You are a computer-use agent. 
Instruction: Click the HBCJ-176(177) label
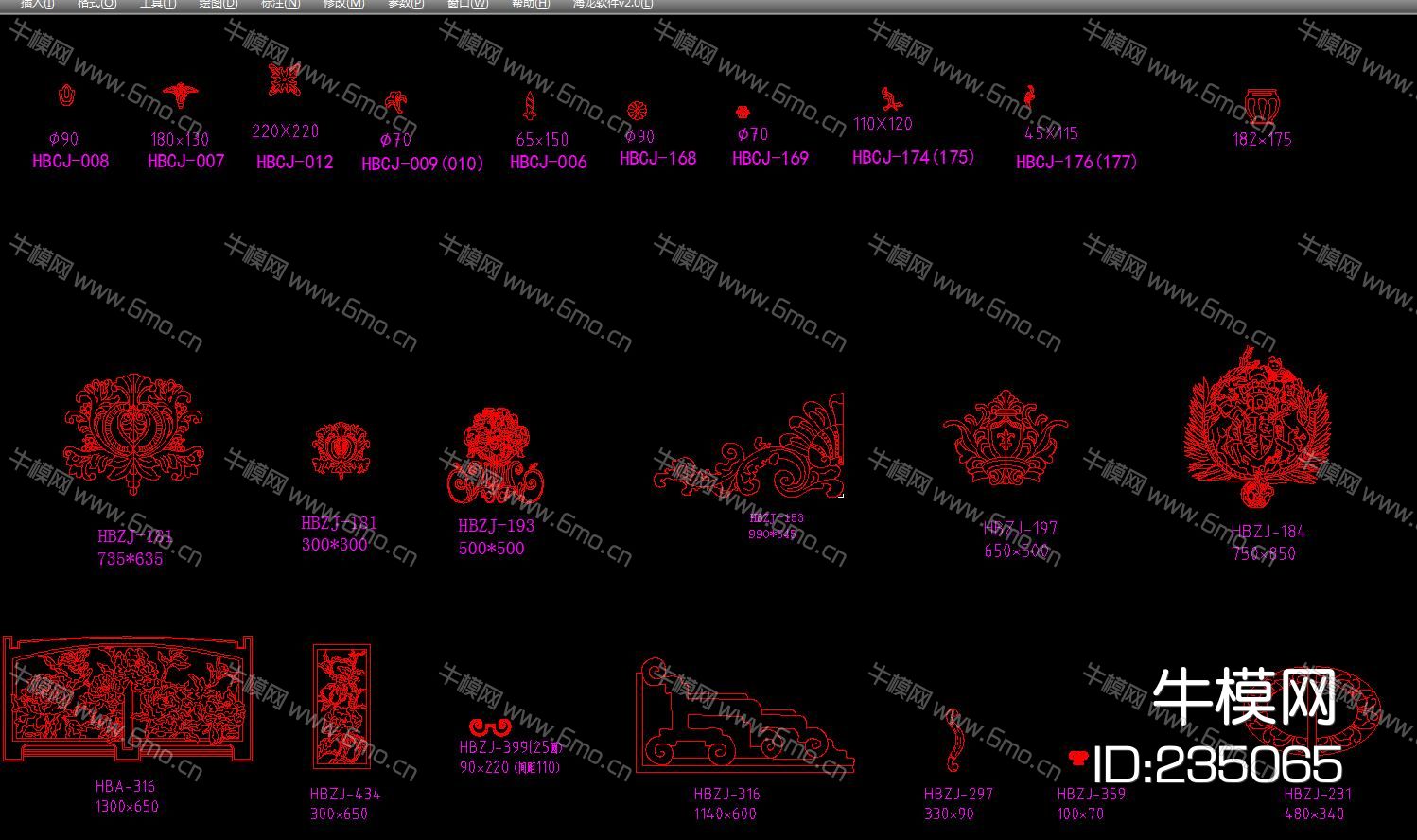[1076, 162]
